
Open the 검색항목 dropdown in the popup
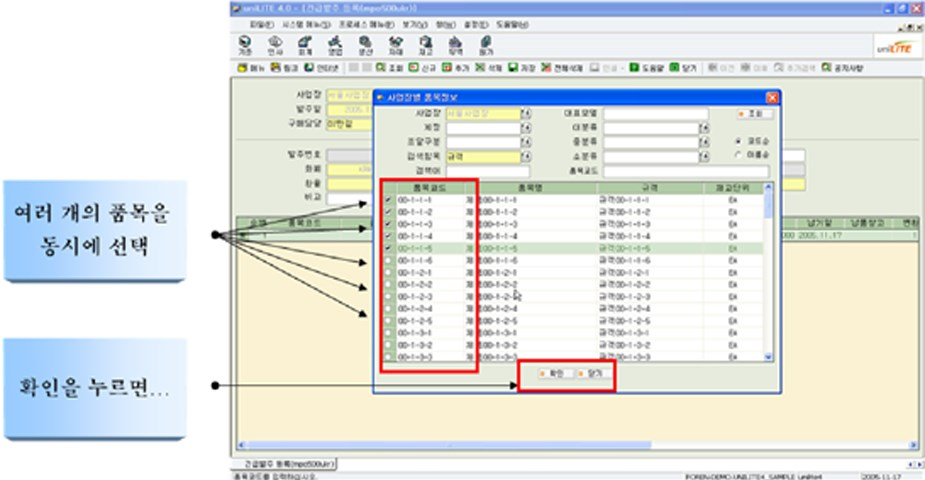[526, 157]
